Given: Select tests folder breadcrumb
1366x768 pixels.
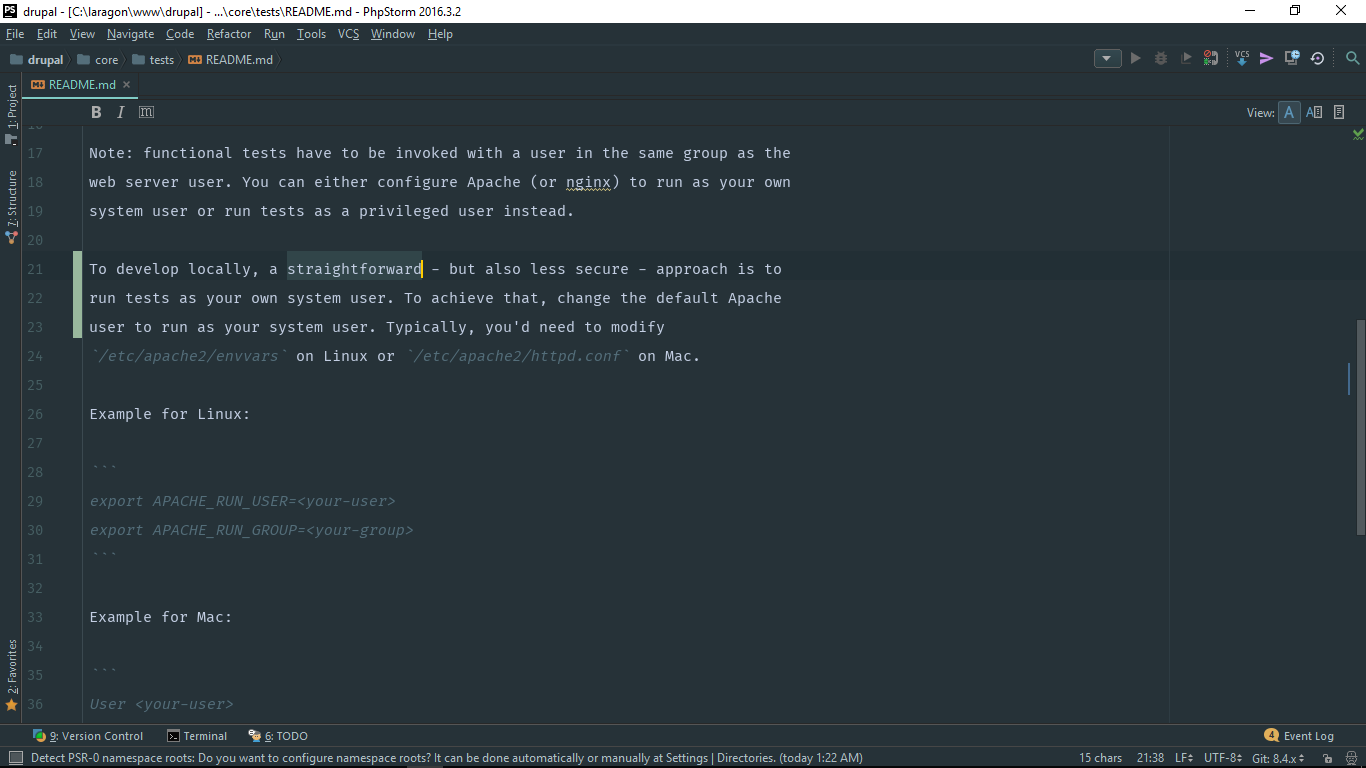Looking at the screenshot, I should point(153,60).
